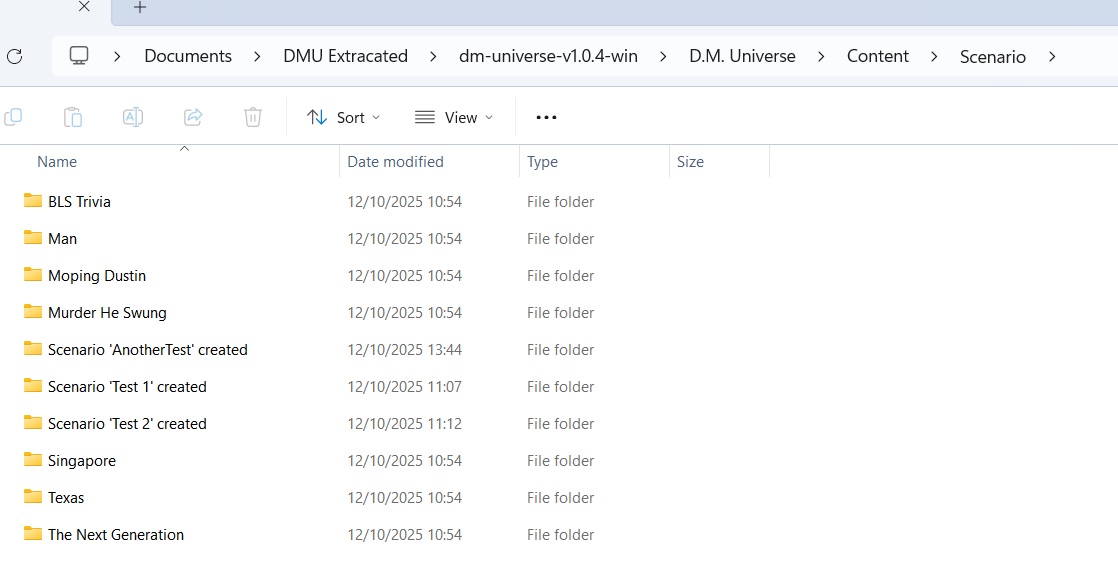
Task: Sort by the Date modified column header
Action: point(395,162)
